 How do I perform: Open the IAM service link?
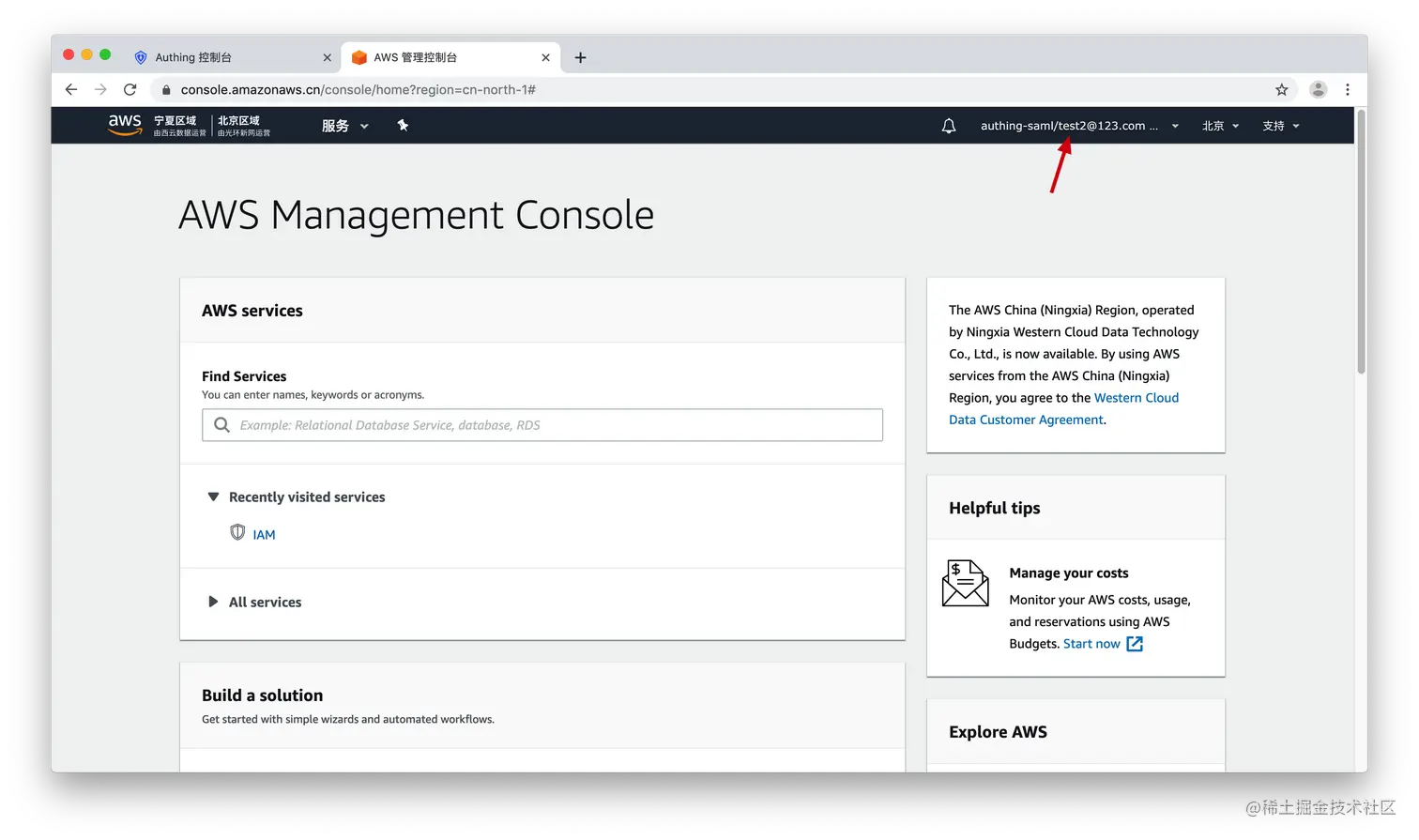tap(264, 535)
